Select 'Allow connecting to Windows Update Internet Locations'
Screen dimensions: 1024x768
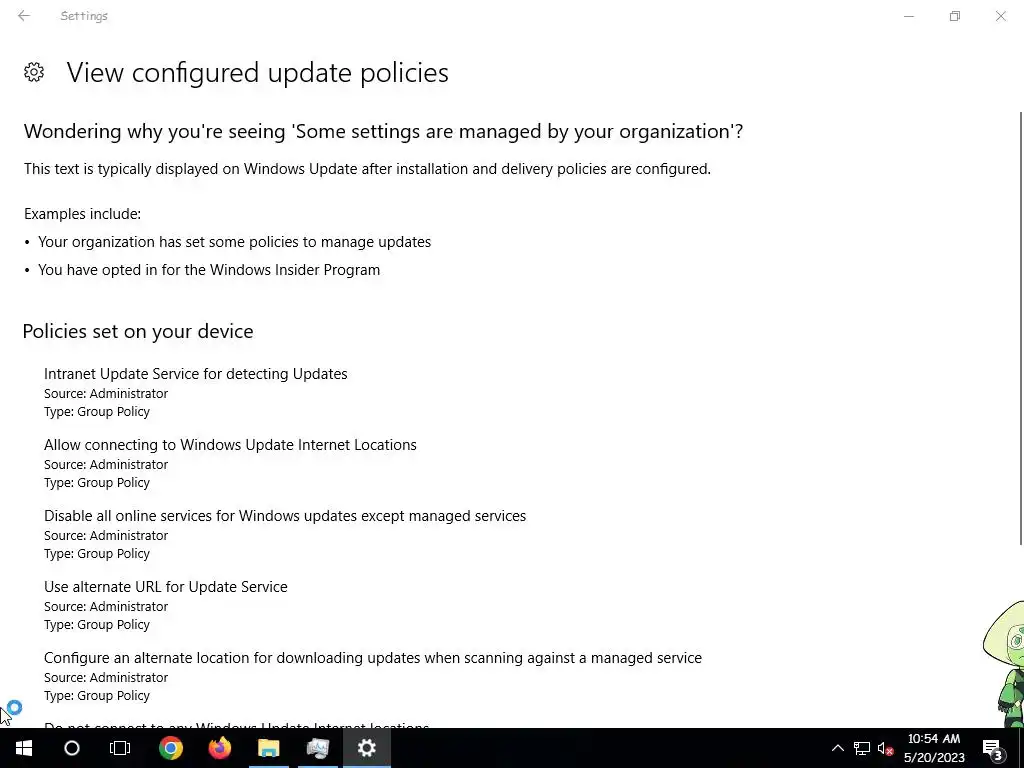[230, 445]
